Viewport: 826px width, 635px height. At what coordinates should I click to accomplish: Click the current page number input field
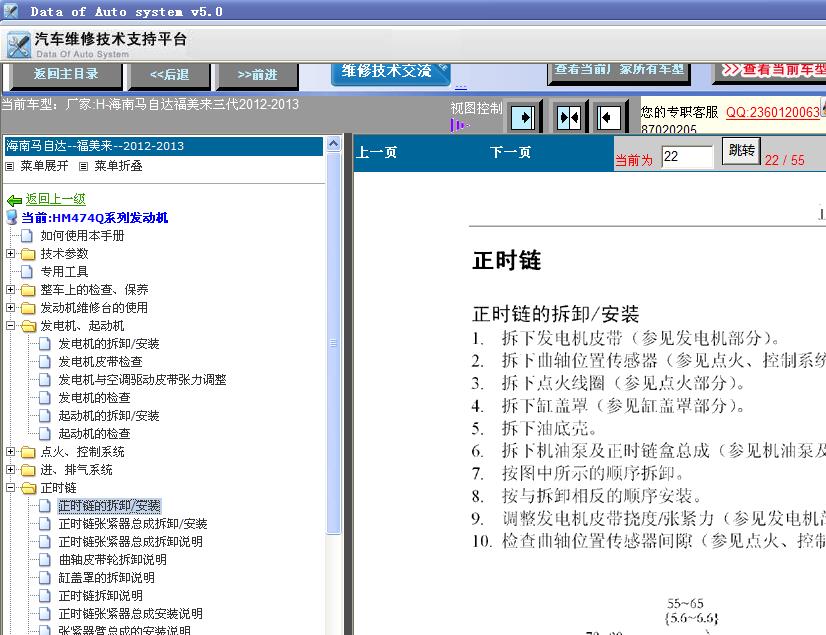687,157
